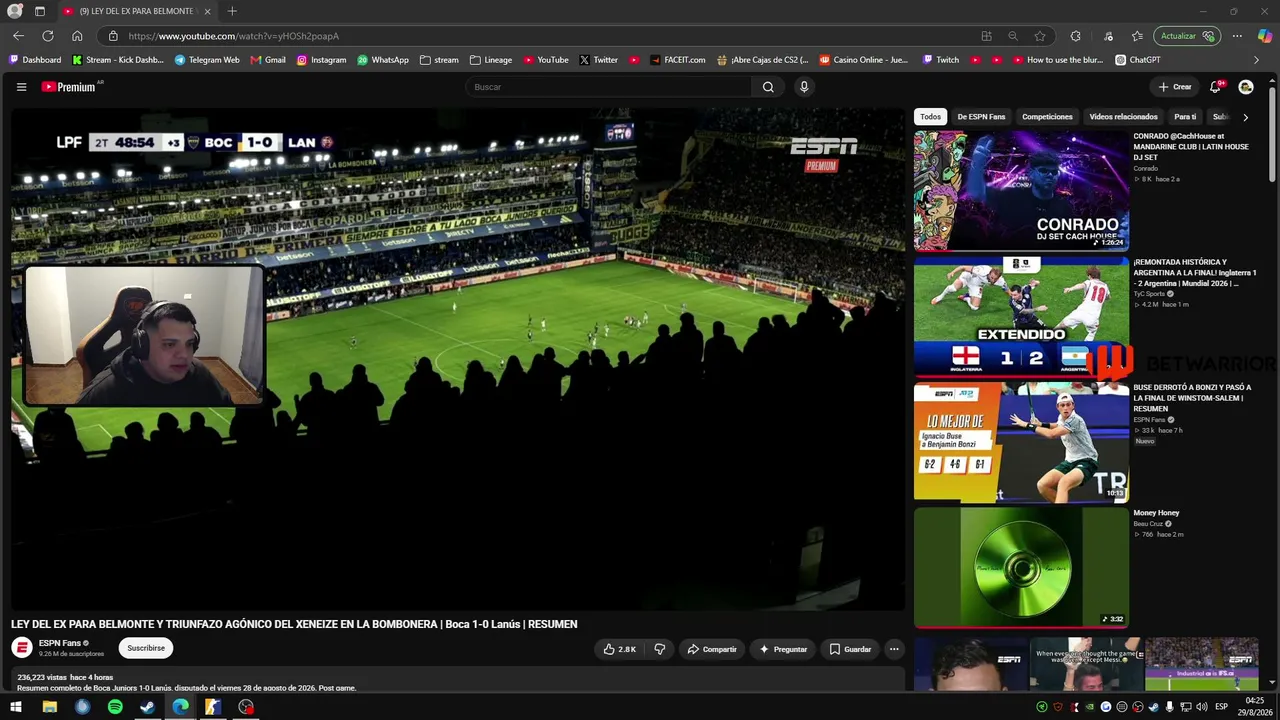This screenshot has height=720, width=1280.
Task: Open the Crear dropdown
Action: (1174, 87)
